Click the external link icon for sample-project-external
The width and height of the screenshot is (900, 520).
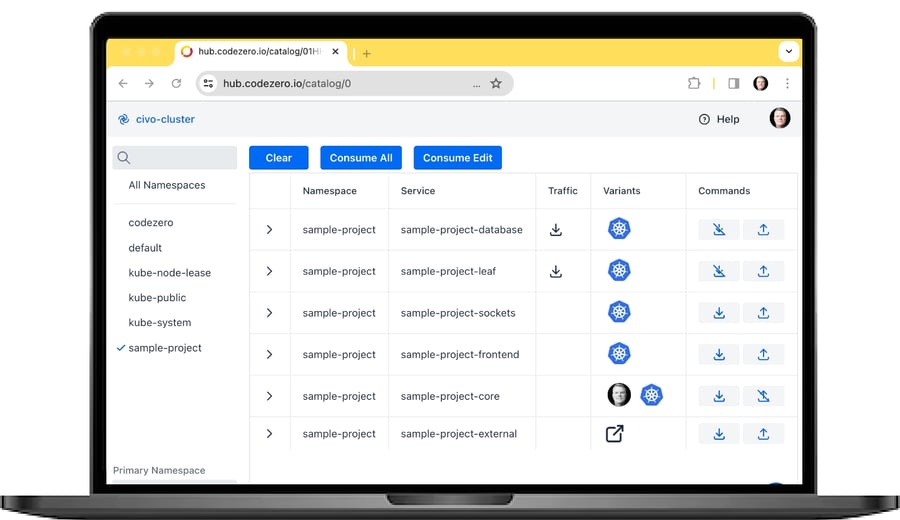615,434
